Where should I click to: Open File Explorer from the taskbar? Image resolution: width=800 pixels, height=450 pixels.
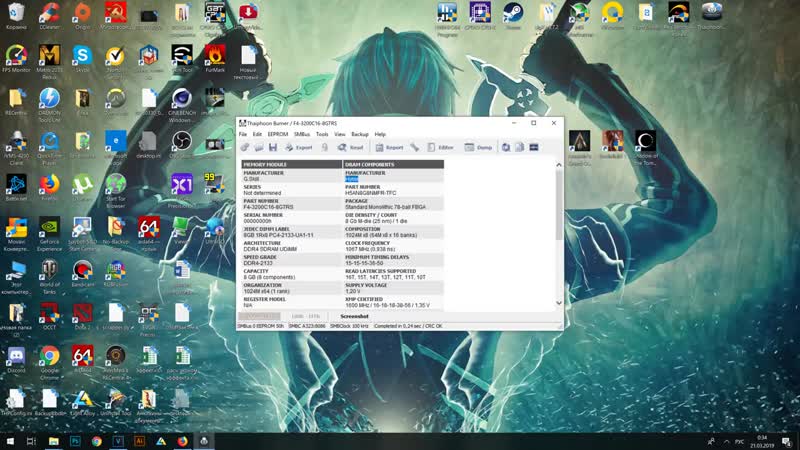coord(54,441)
